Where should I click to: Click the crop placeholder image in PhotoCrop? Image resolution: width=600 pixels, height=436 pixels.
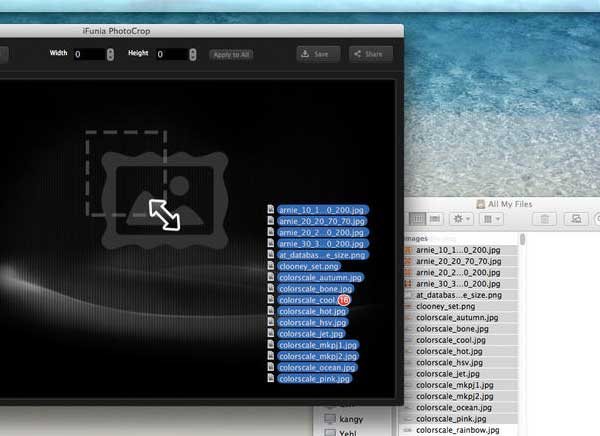pos(157,189)
